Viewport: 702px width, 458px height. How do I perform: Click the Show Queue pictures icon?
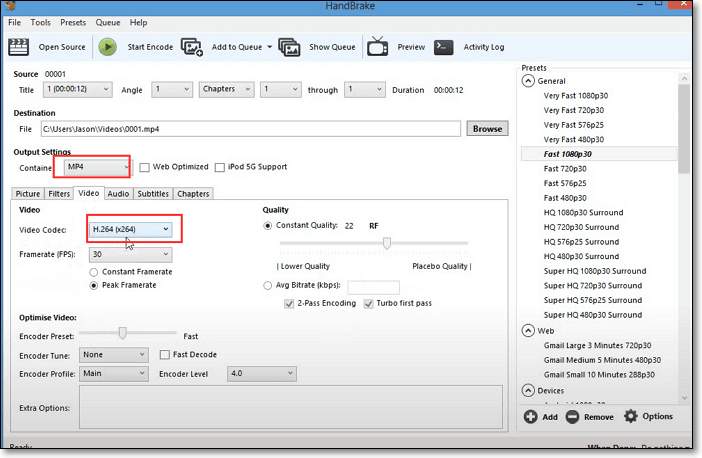point(289,47)
